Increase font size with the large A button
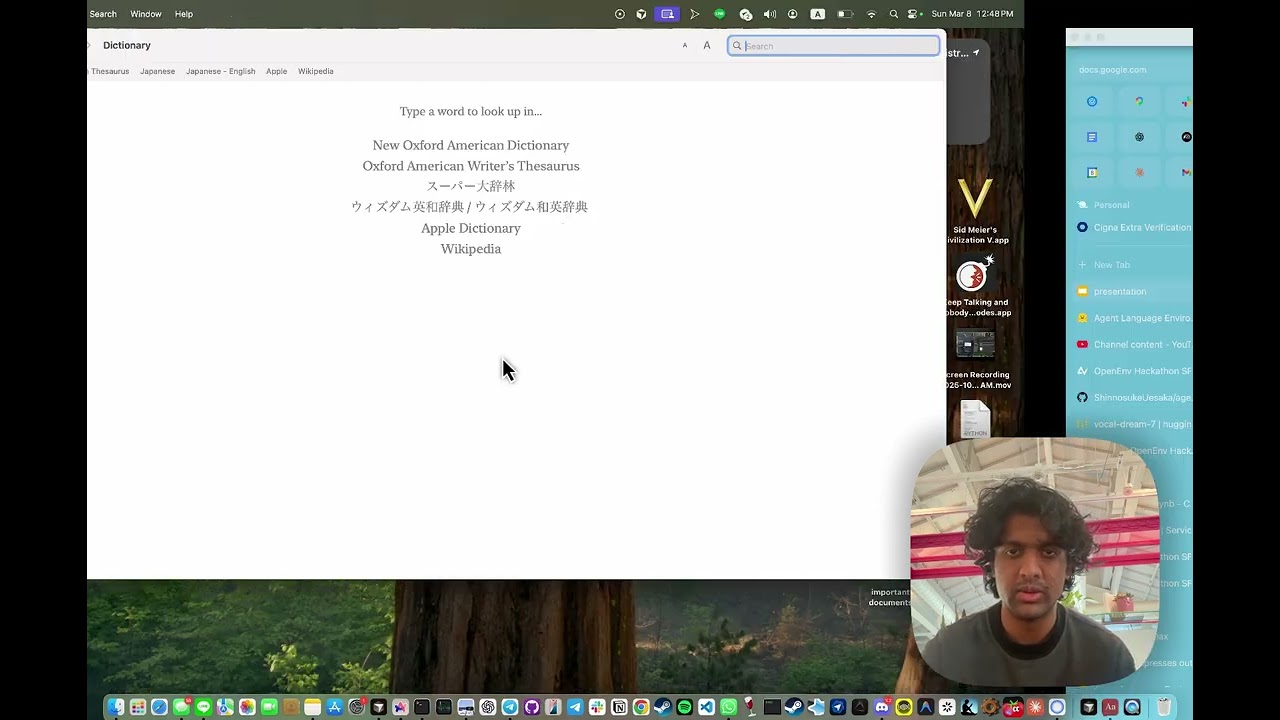The height and width of the screenshot is (720, 1280). tap(707, 46)
